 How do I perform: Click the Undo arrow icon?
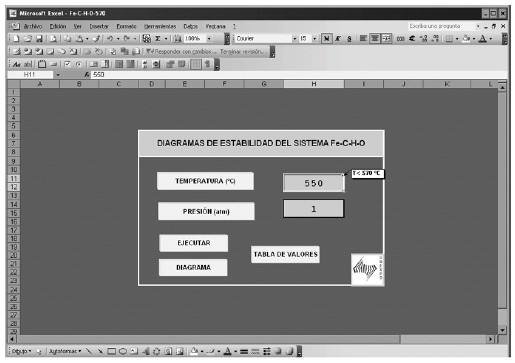click(110, 39)
